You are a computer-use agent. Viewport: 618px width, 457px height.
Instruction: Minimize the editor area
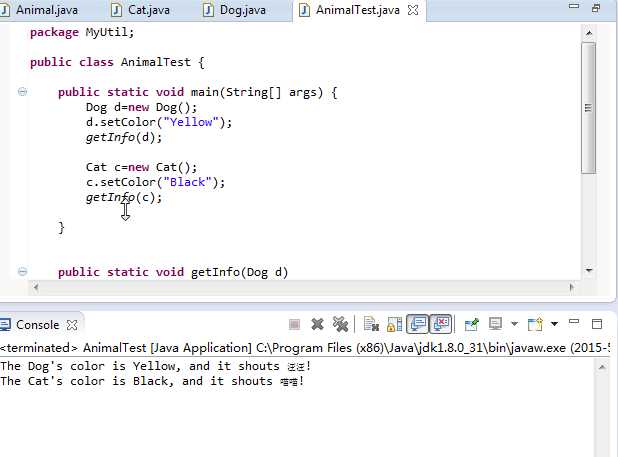[x=574, y=6]
